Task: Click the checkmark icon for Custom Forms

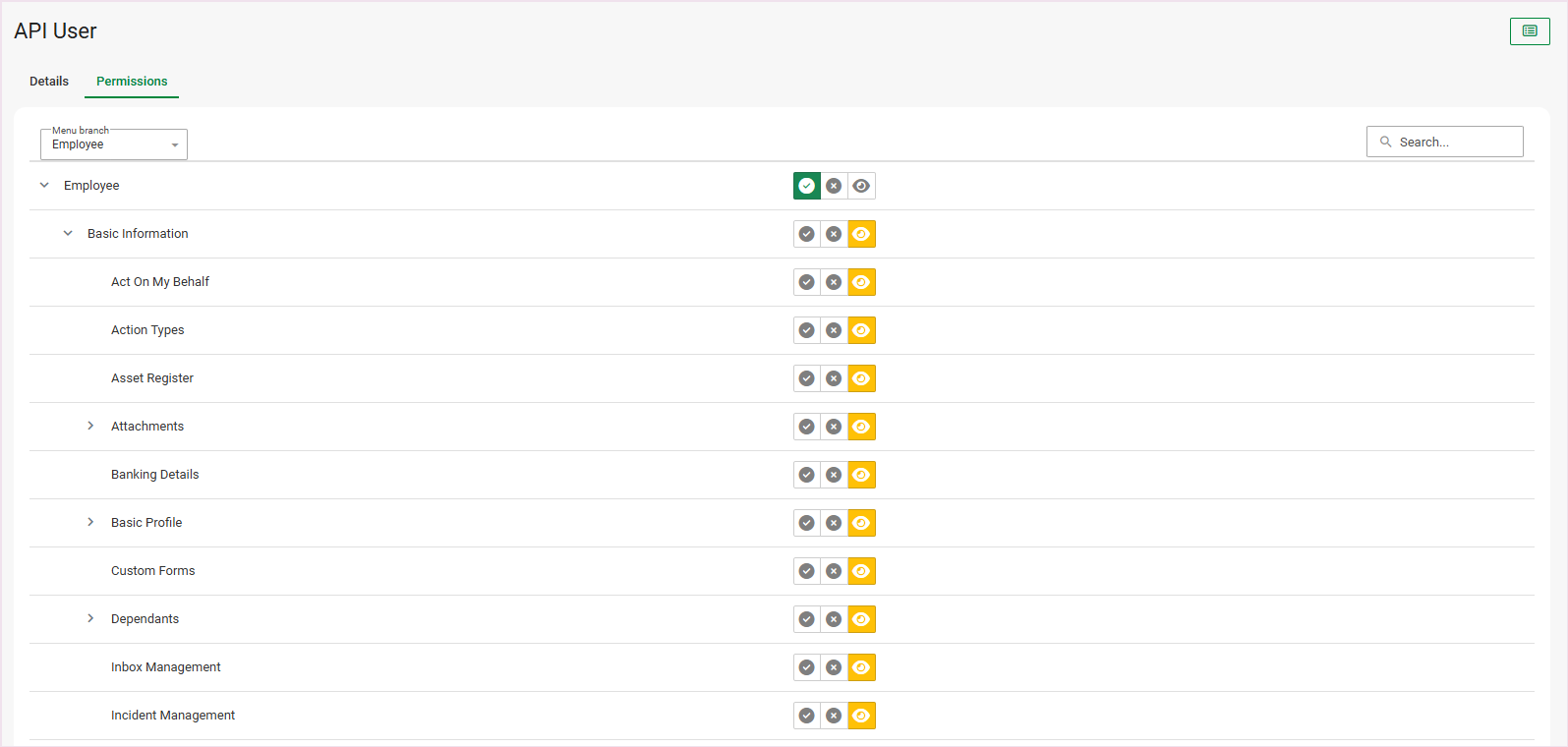Action: point(806,571)
